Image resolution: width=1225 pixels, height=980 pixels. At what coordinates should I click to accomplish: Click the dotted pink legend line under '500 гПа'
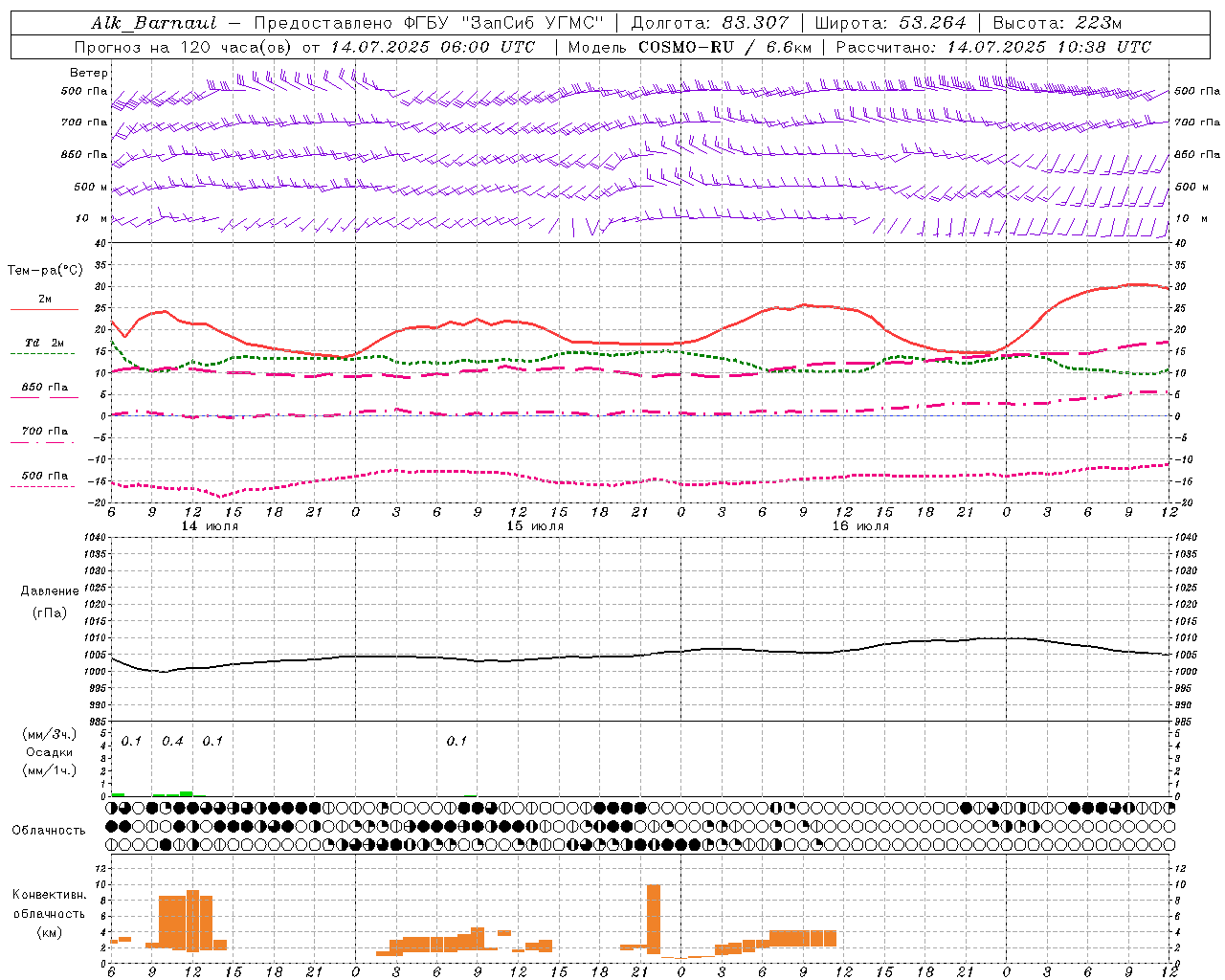tap(42, 487)
